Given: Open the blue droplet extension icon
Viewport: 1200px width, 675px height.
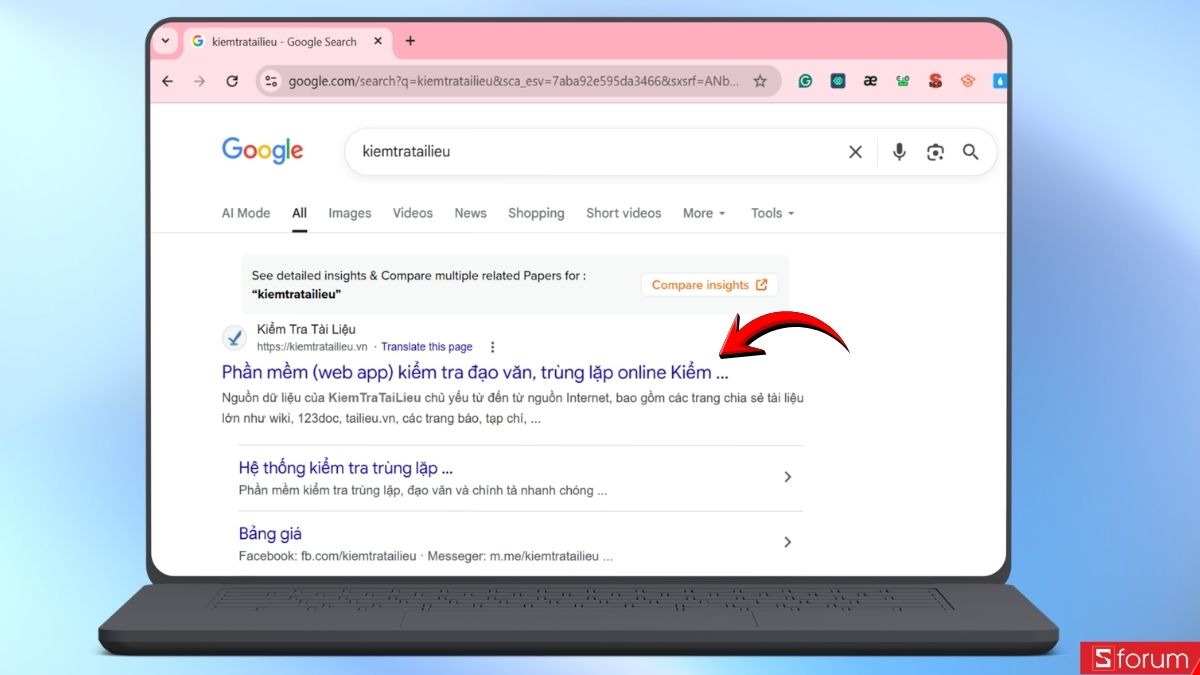Looking at the screenshot, I should click(x=999, y=81).
